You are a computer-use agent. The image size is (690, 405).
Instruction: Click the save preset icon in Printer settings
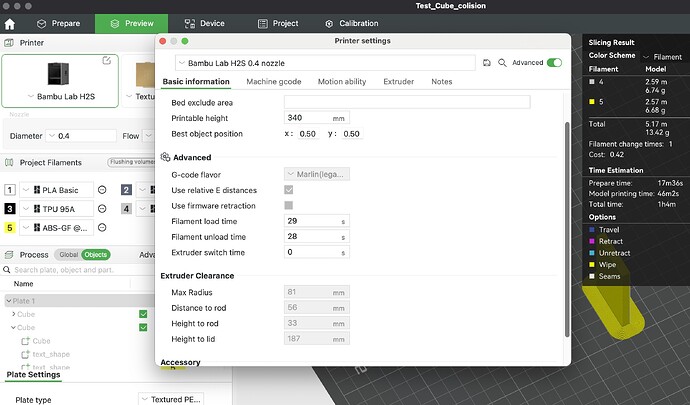point(487,63)
